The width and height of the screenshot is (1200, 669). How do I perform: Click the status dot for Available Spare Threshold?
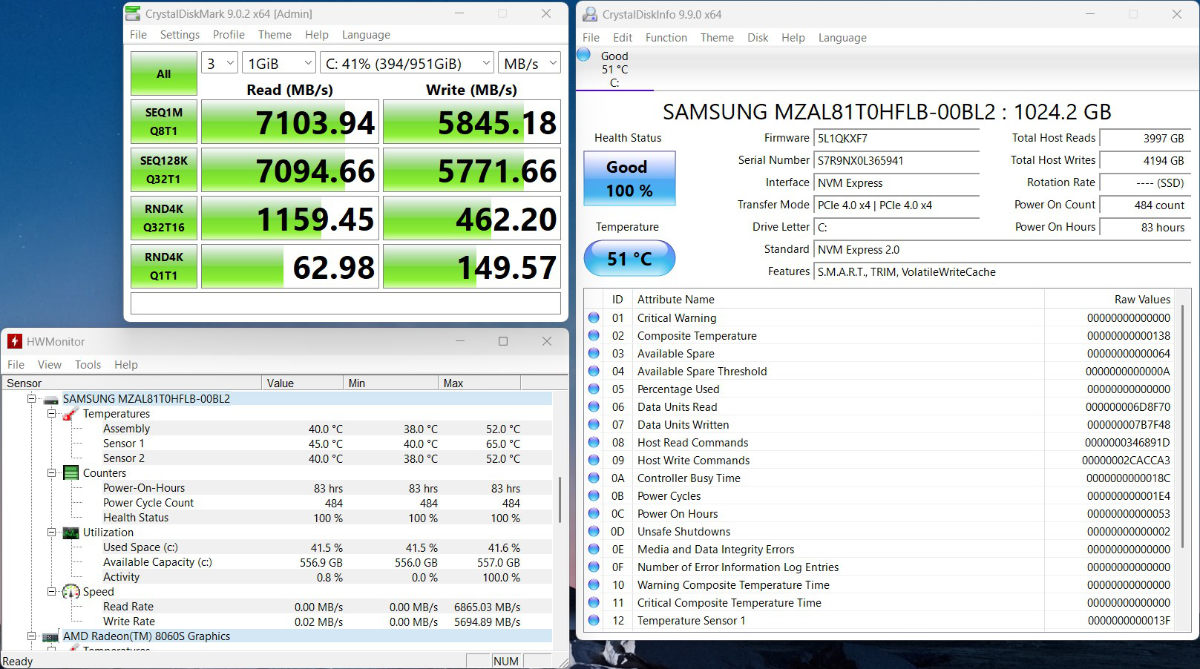pos(594,371)
